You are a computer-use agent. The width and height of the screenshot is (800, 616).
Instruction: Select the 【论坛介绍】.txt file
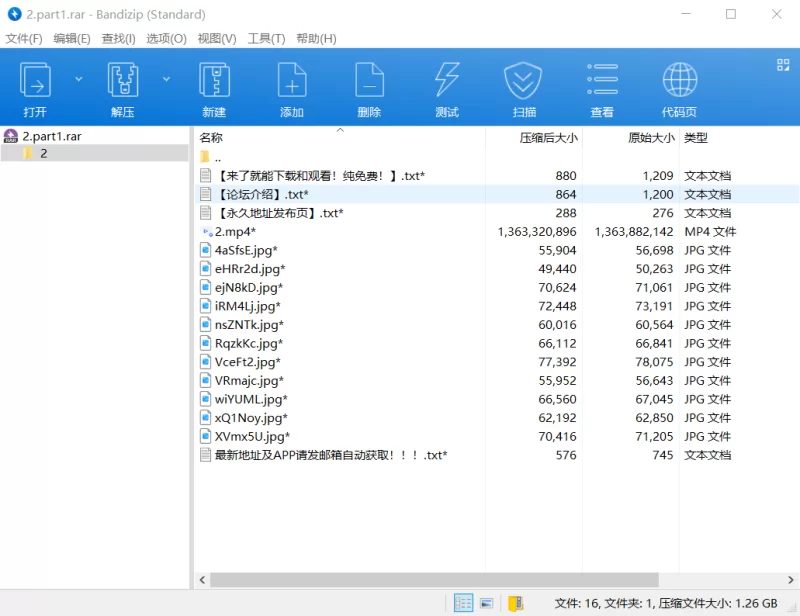(x=262, y=194)
